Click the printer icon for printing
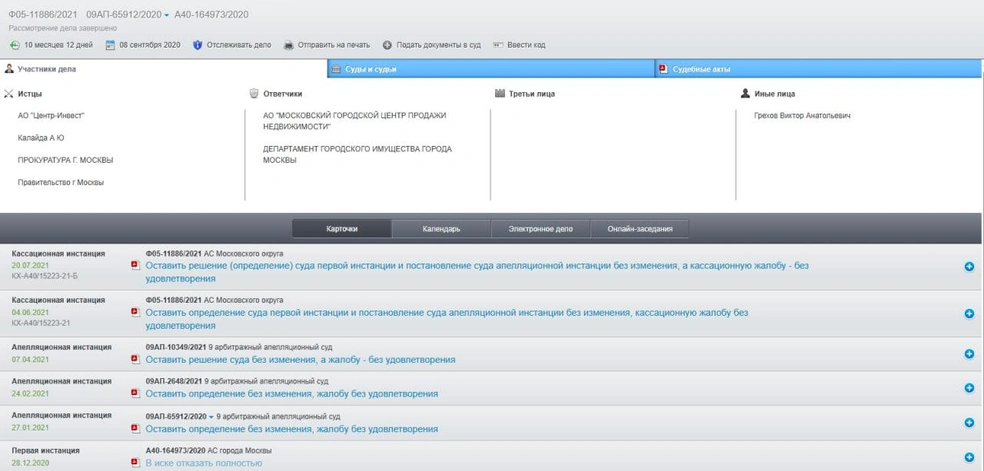 [289, 45]
